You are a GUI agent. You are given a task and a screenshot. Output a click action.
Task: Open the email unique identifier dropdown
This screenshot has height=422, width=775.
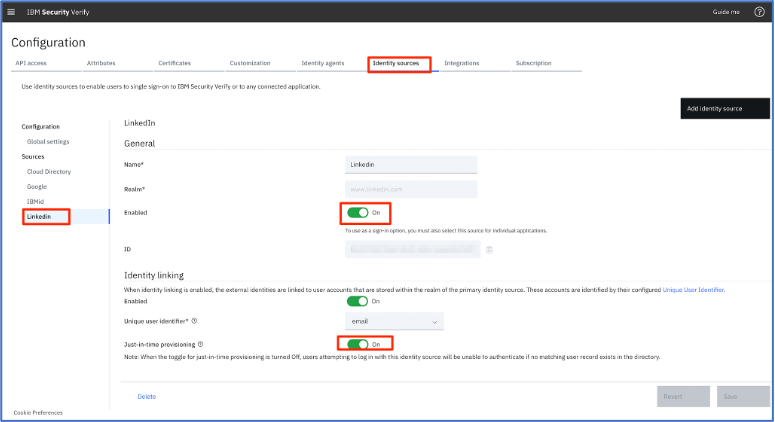pyautogui.click(x=394, y=322)
